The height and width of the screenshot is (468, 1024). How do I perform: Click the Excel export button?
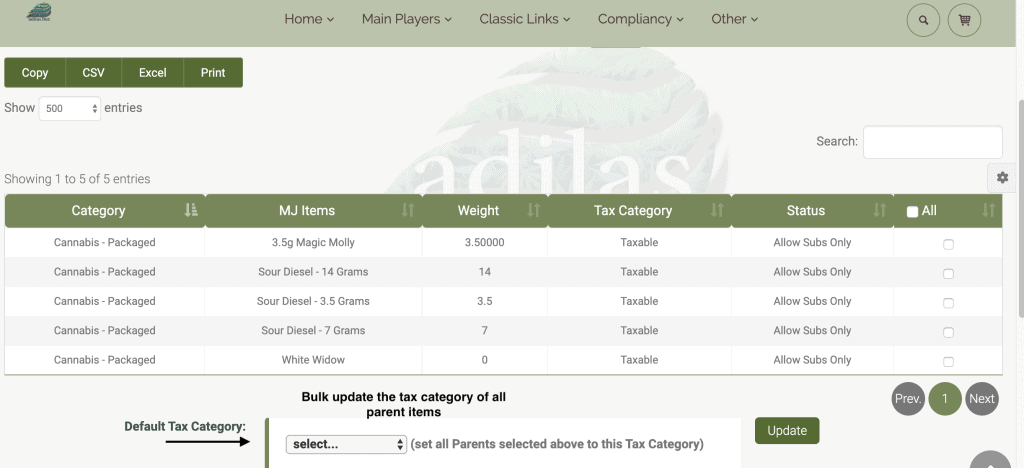pos(152,72)
